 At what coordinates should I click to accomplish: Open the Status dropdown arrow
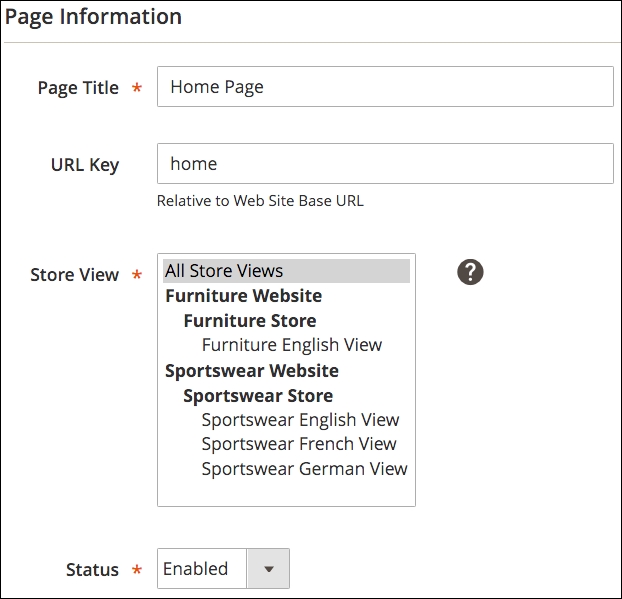coord(268,569)
